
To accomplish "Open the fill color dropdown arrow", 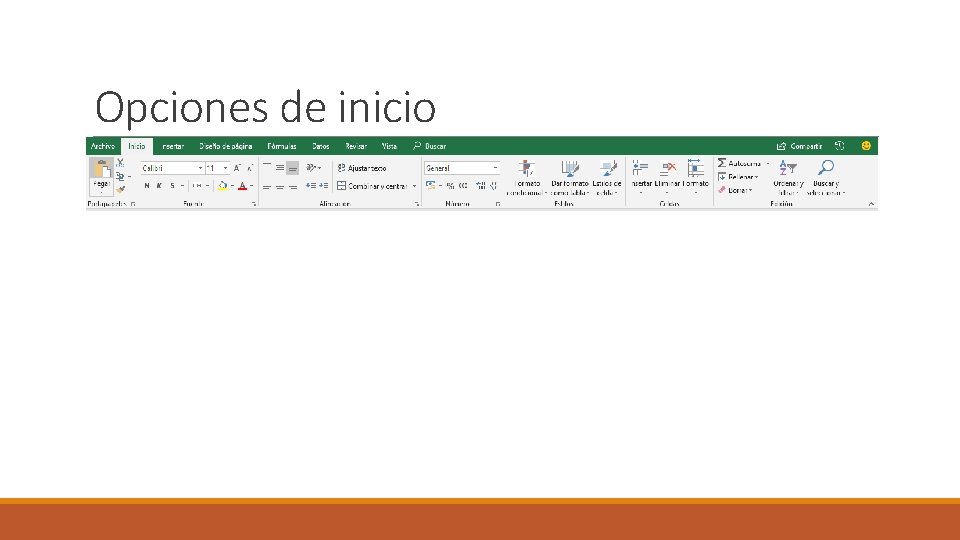I will coord(232,186).
